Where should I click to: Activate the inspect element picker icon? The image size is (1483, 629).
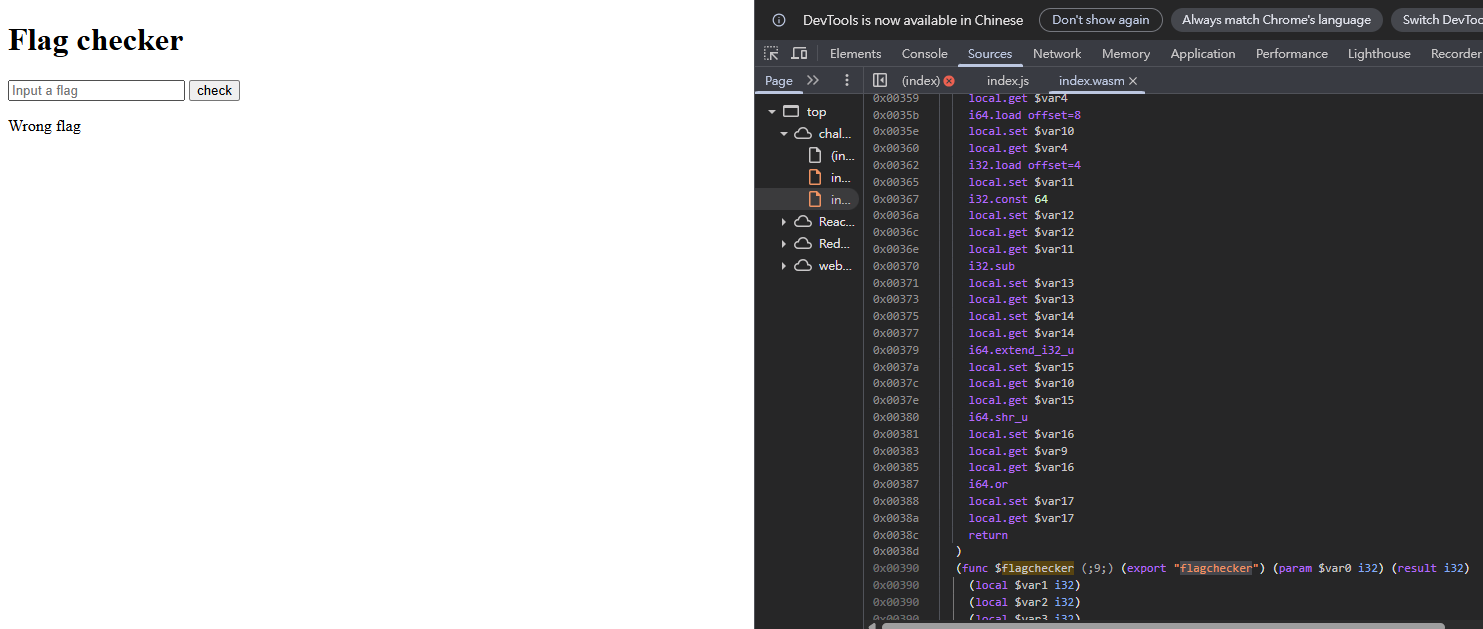coord(771,53)
